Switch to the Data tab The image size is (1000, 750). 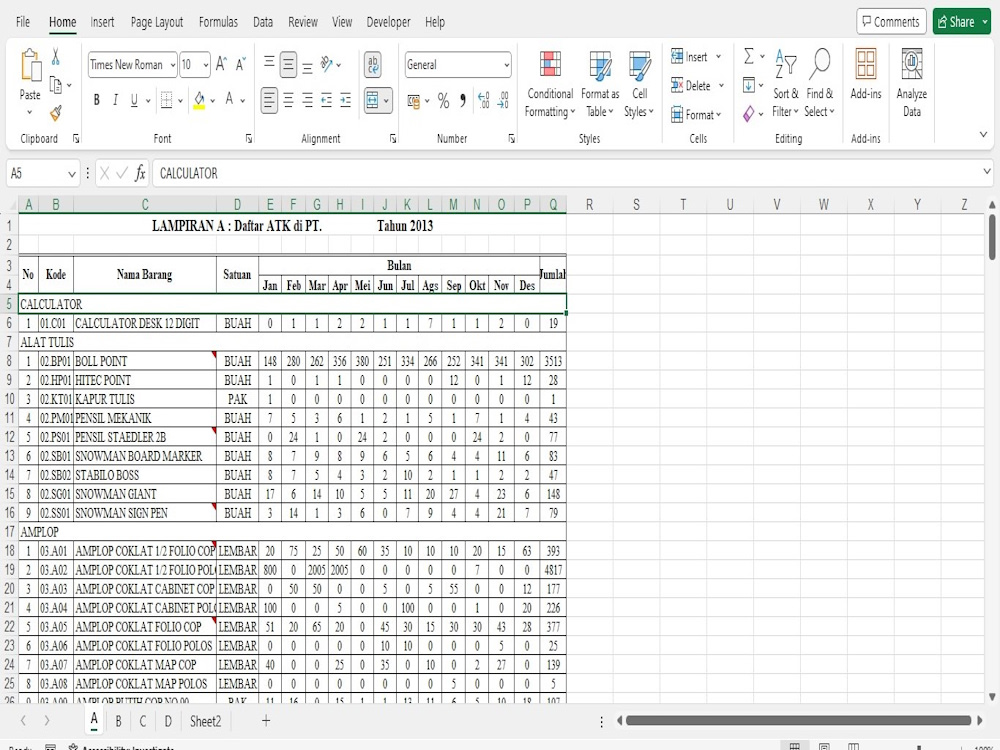click(x=263, y=22)
